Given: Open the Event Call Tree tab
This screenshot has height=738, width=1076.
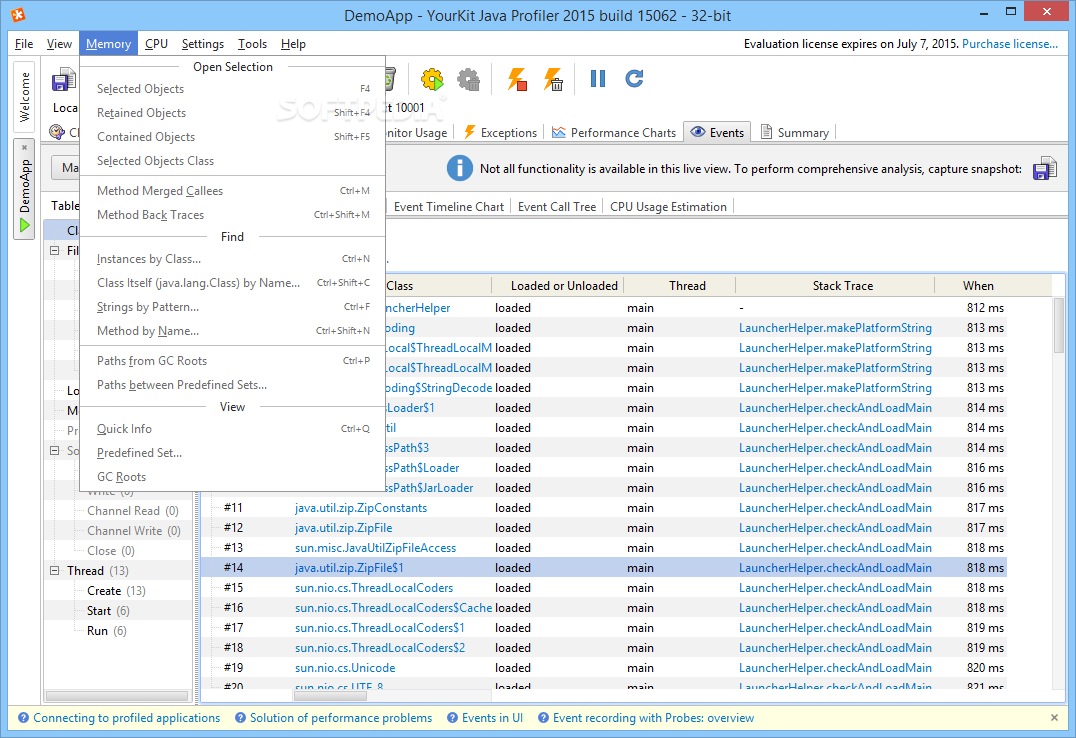Looking at the screenshot, I should [x=557, y=207].
